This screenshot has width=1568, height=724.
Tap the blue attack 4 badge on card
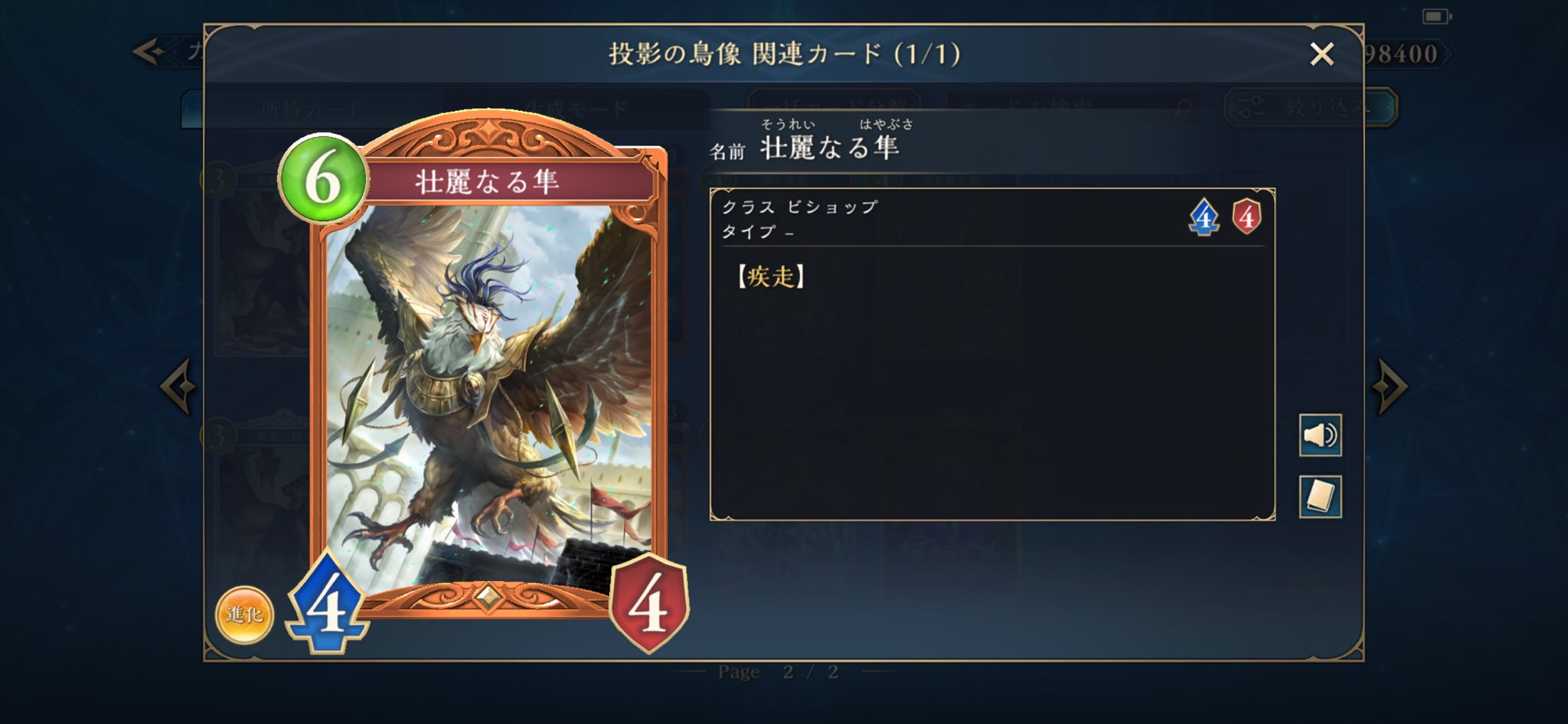pyautogui.click(x=327, y=602)
